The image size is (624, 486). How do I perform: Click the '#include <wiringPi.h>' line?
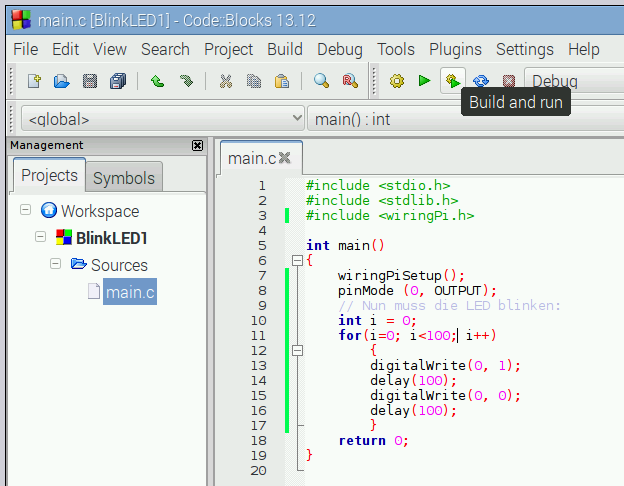[x=390, y=215]
